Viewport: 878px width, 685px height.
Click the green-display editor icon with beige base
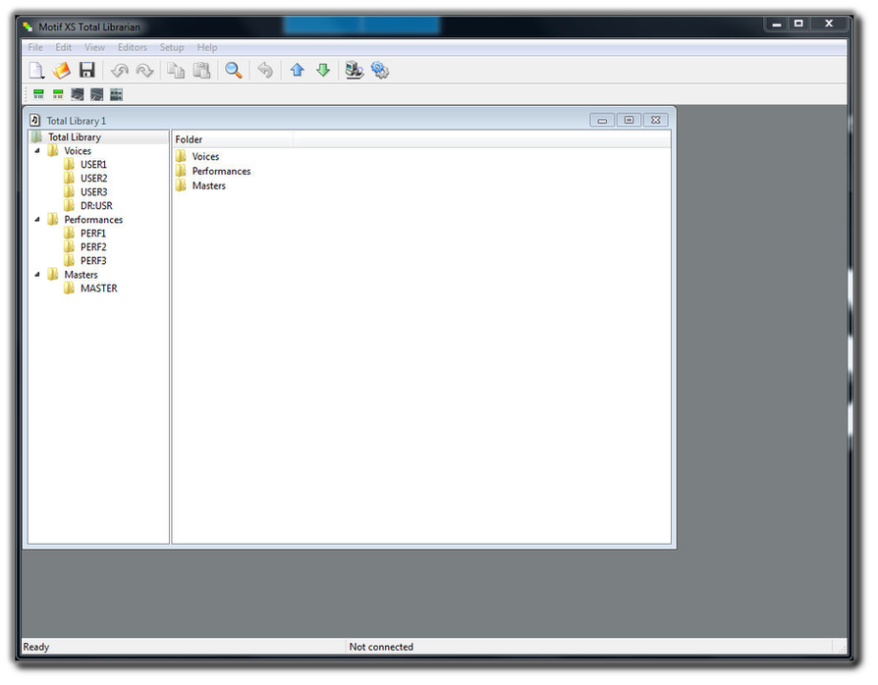58,94
